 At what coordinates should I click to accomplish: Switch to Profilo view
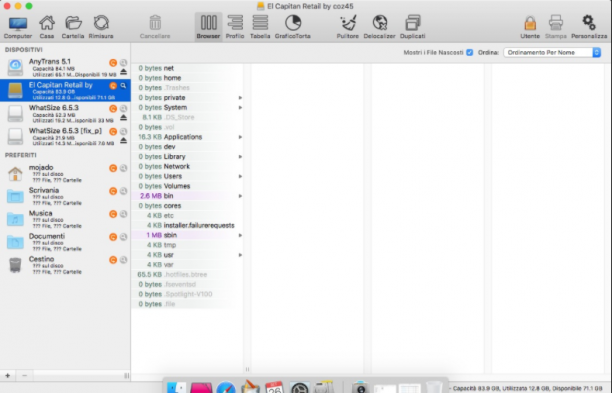coord(235,27)
